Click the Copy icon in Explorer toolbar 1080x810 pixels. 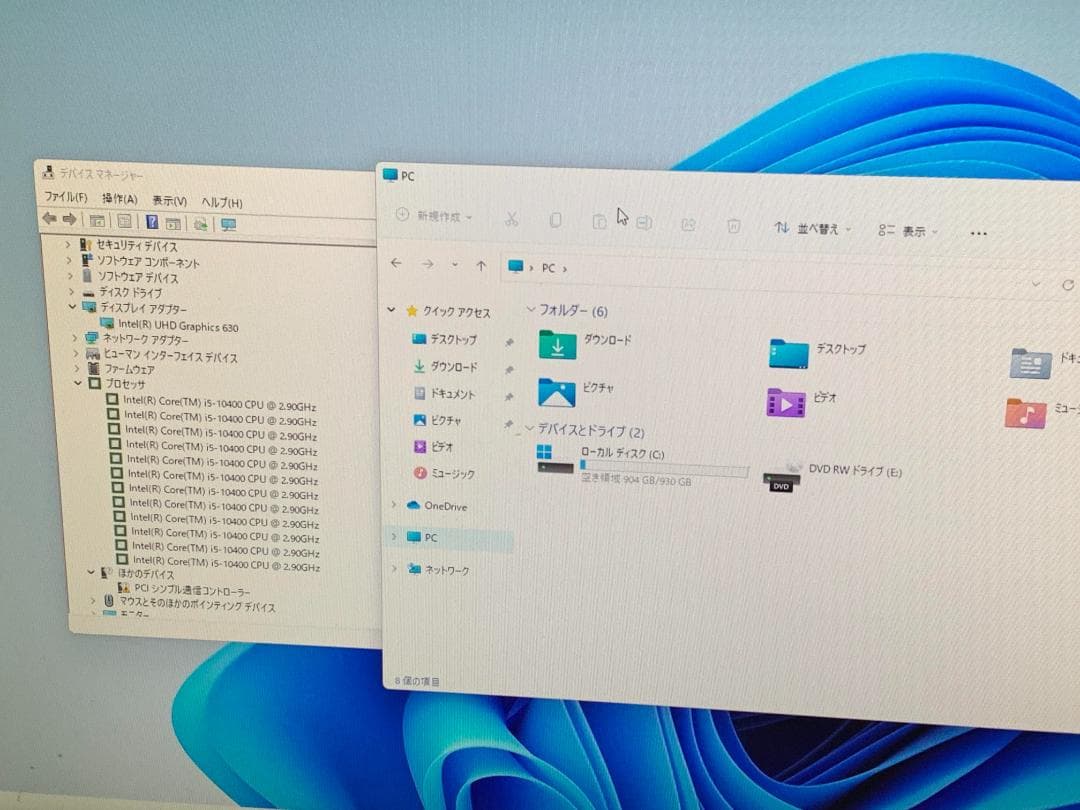point(555,220)
